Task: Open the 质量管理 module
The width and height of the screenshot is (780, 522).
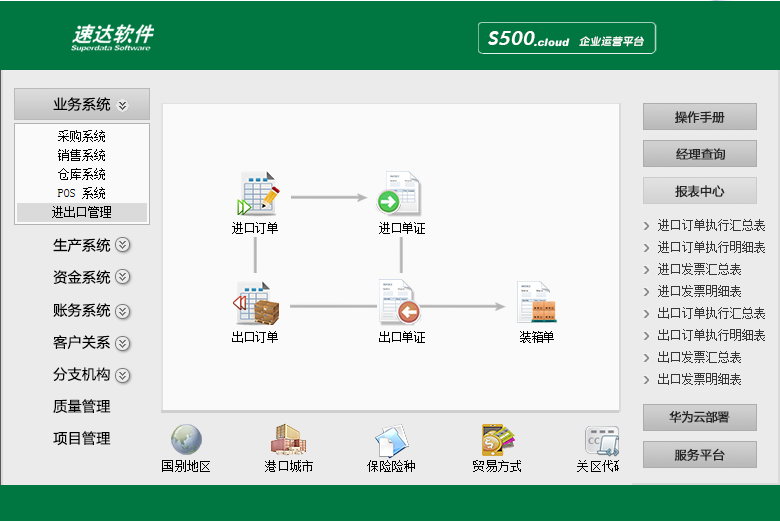Action: coord(82,407)
